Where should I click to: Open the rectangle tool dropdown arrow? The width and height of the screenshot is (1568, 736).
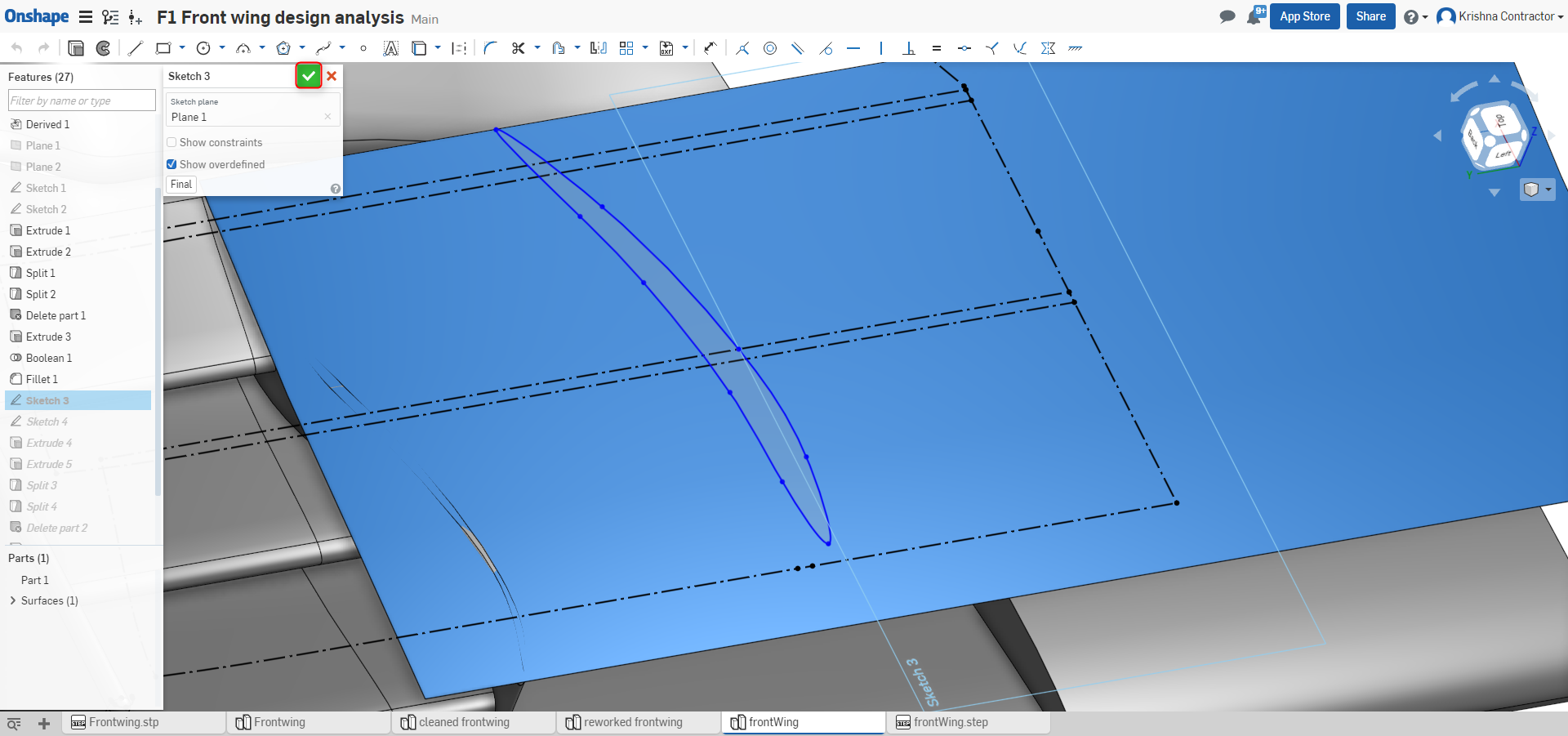click(x=182, y=48)
